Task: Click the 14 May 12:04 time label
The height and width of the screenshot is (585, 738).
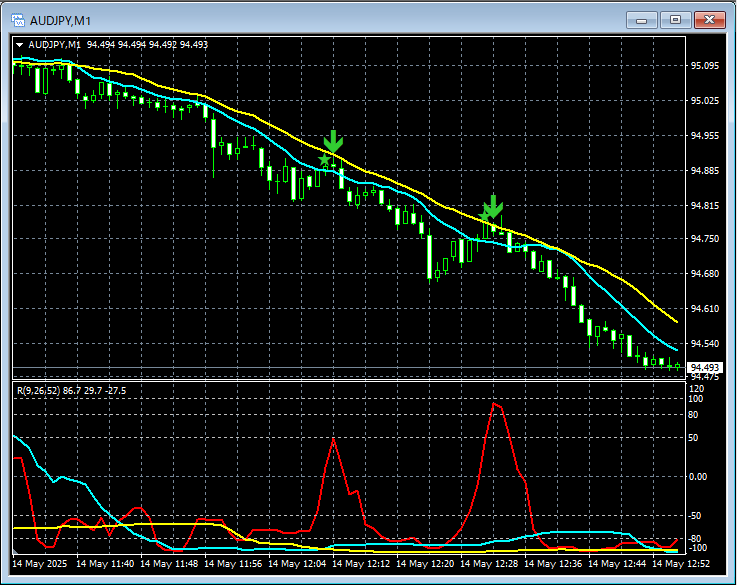Action: pyautogui.click(x=297, y=563)
